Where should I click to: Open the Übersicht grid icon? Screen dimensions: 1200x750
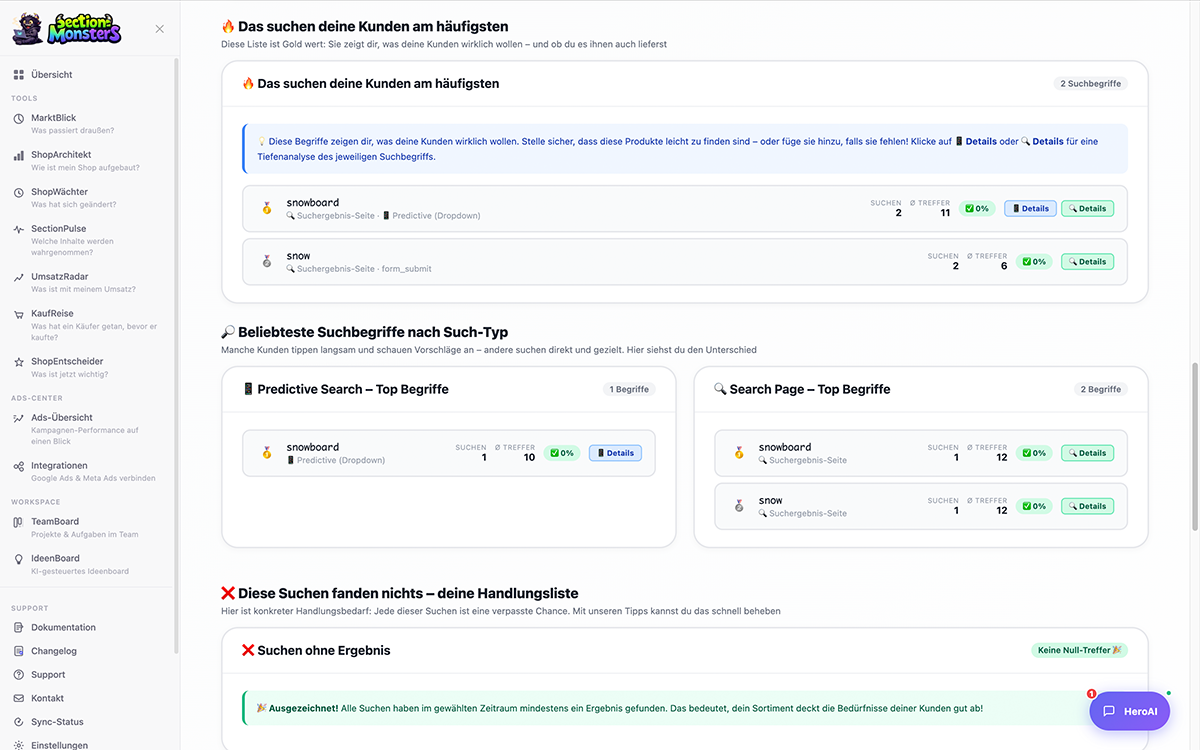click(19, 75)
